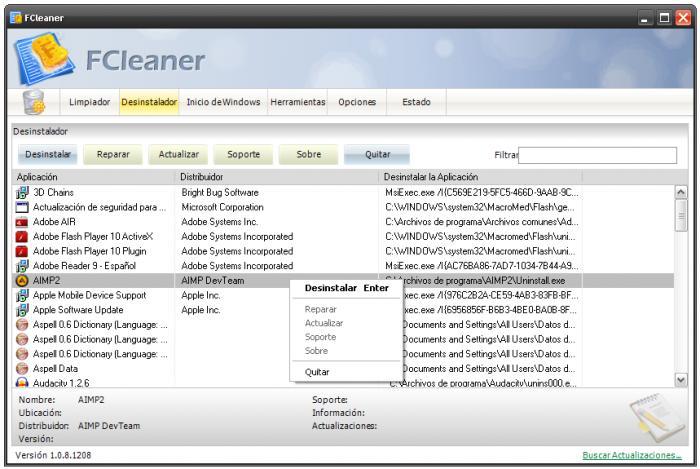This screenshot has height=469, width=700.
Task: Click the Bright Bug Software distributor cell
Action: pos(220,193)
